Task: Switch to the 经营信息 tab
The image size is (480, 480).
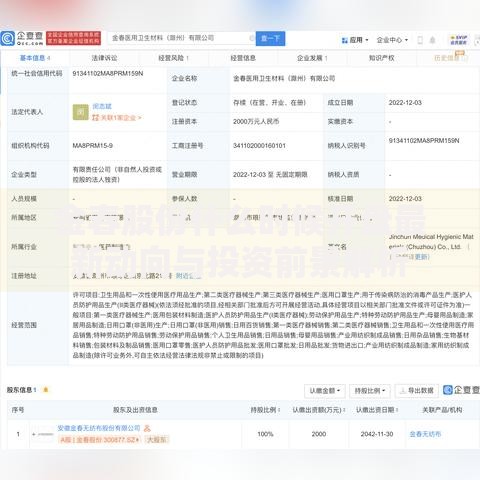Action: [x=243, y=58]
